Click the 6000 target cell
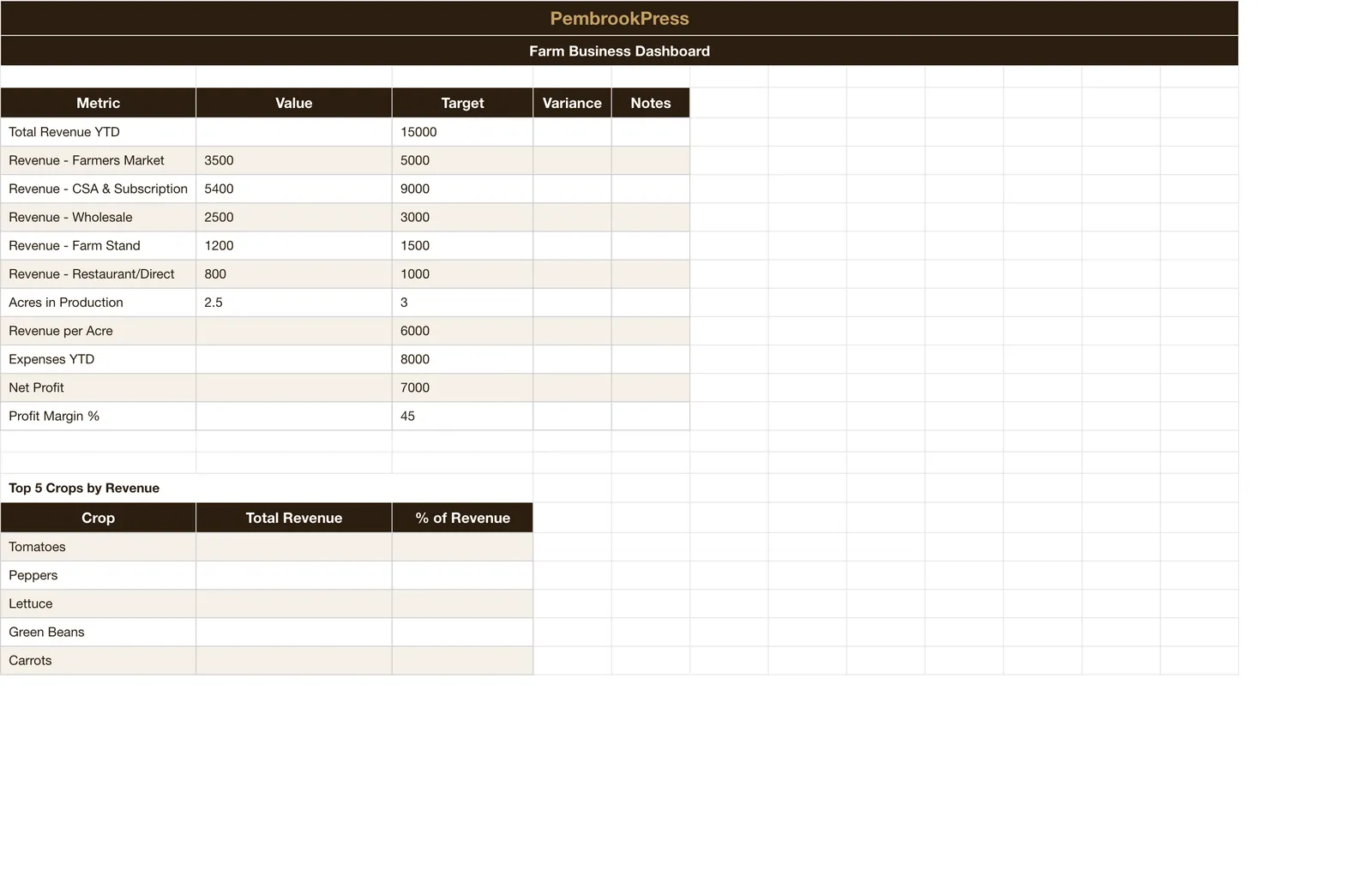 click(462, 330)
